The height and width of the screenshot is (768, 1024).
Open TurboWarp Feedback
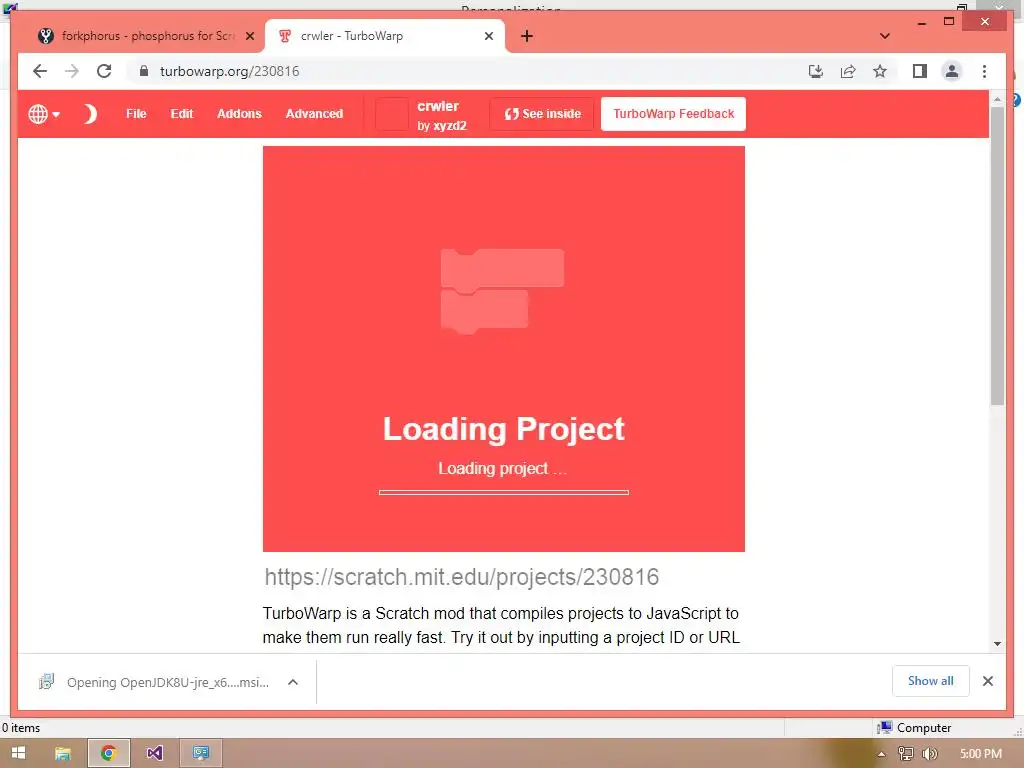coord(673,114)
